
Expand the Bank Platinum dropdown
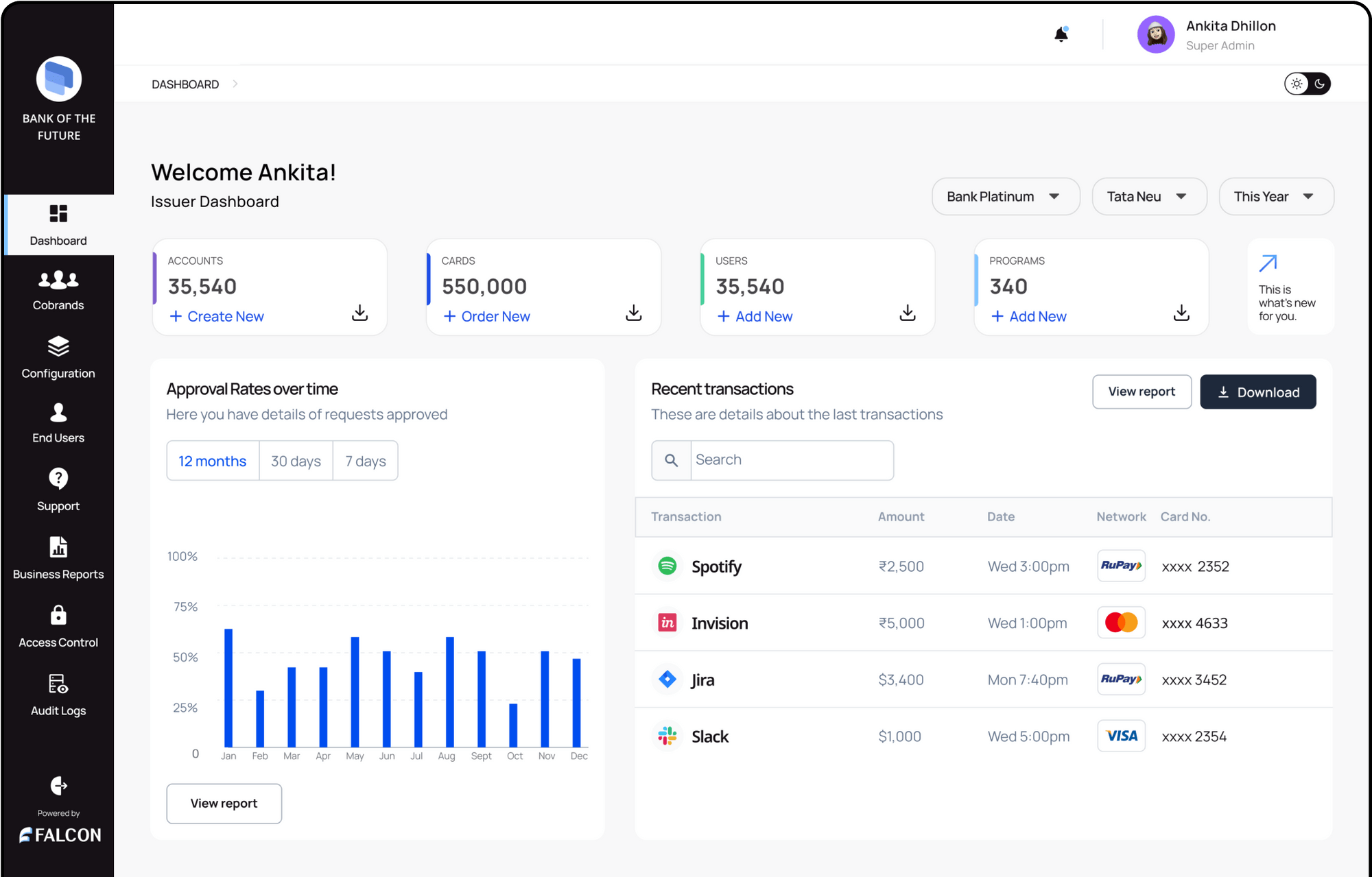(1005, 197)
